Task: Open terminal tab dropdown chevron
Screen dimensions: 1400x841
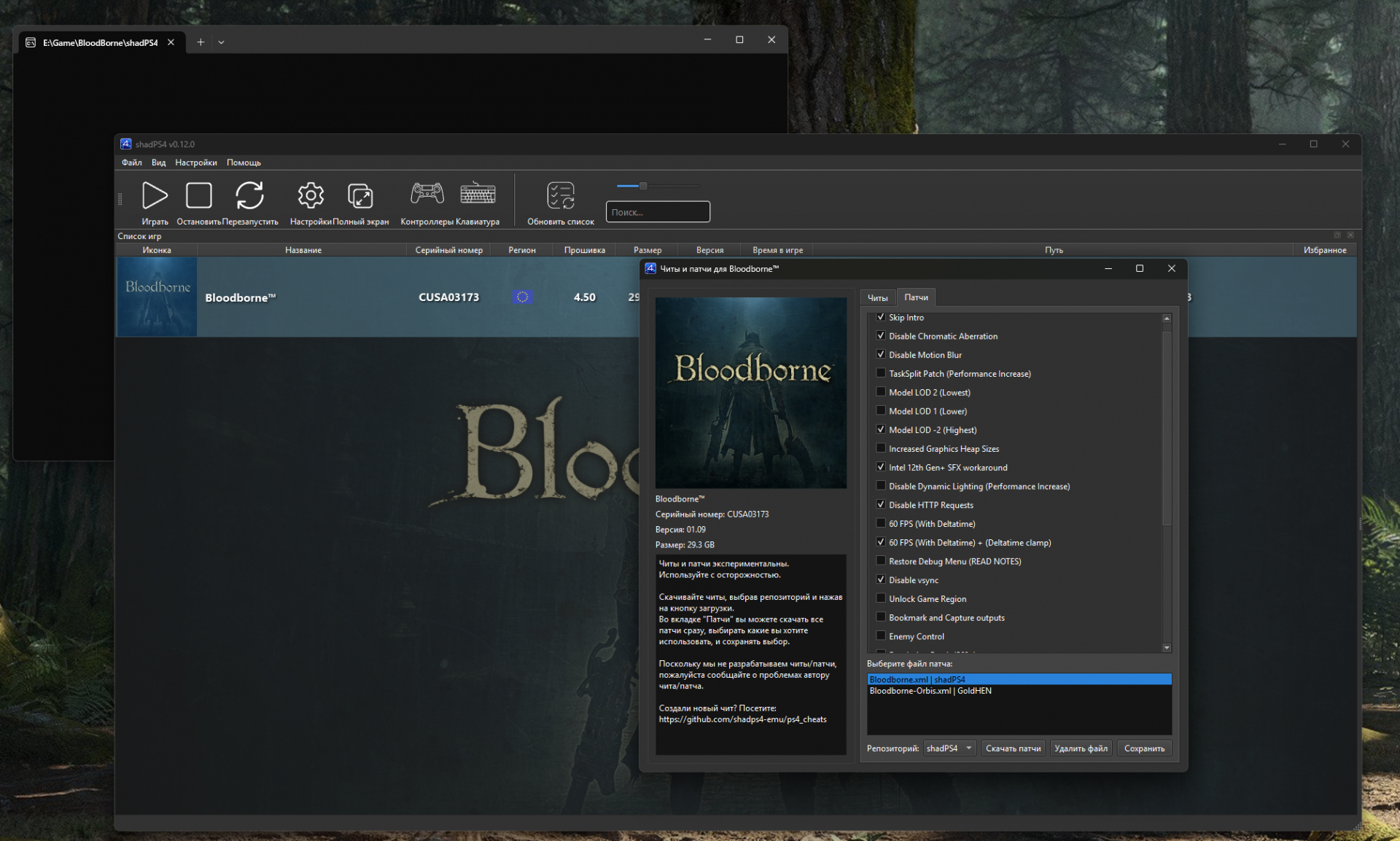Action: 221,42
